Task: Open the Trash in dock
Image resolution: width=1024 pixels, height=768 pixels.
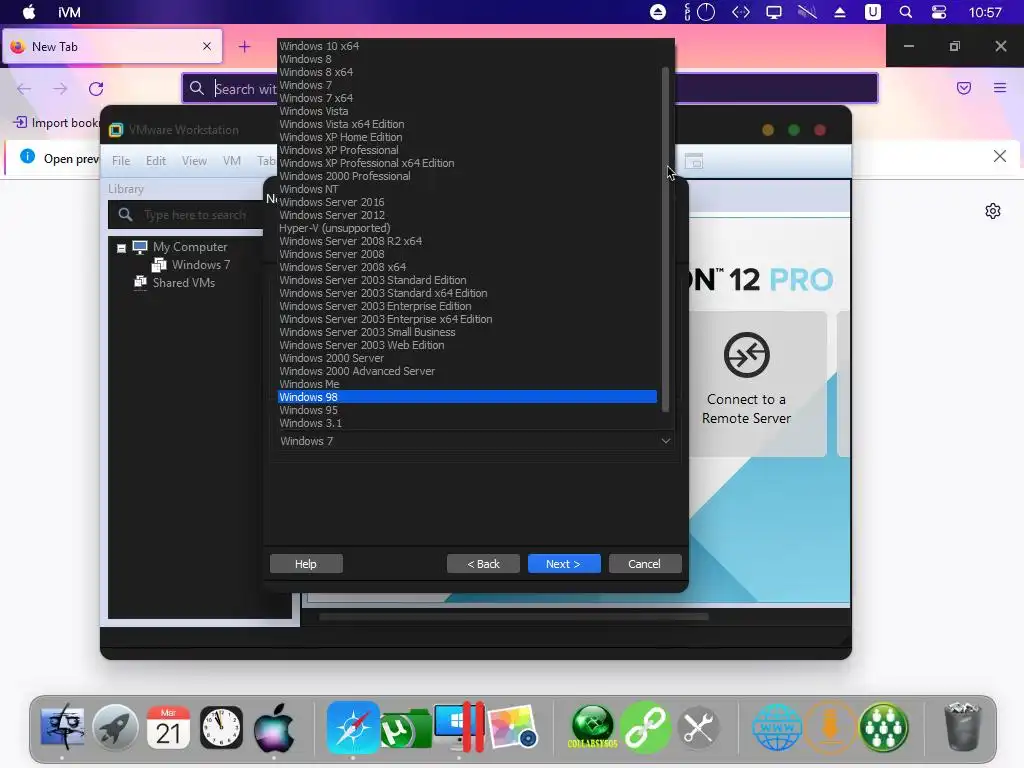Action: (963, 726)
